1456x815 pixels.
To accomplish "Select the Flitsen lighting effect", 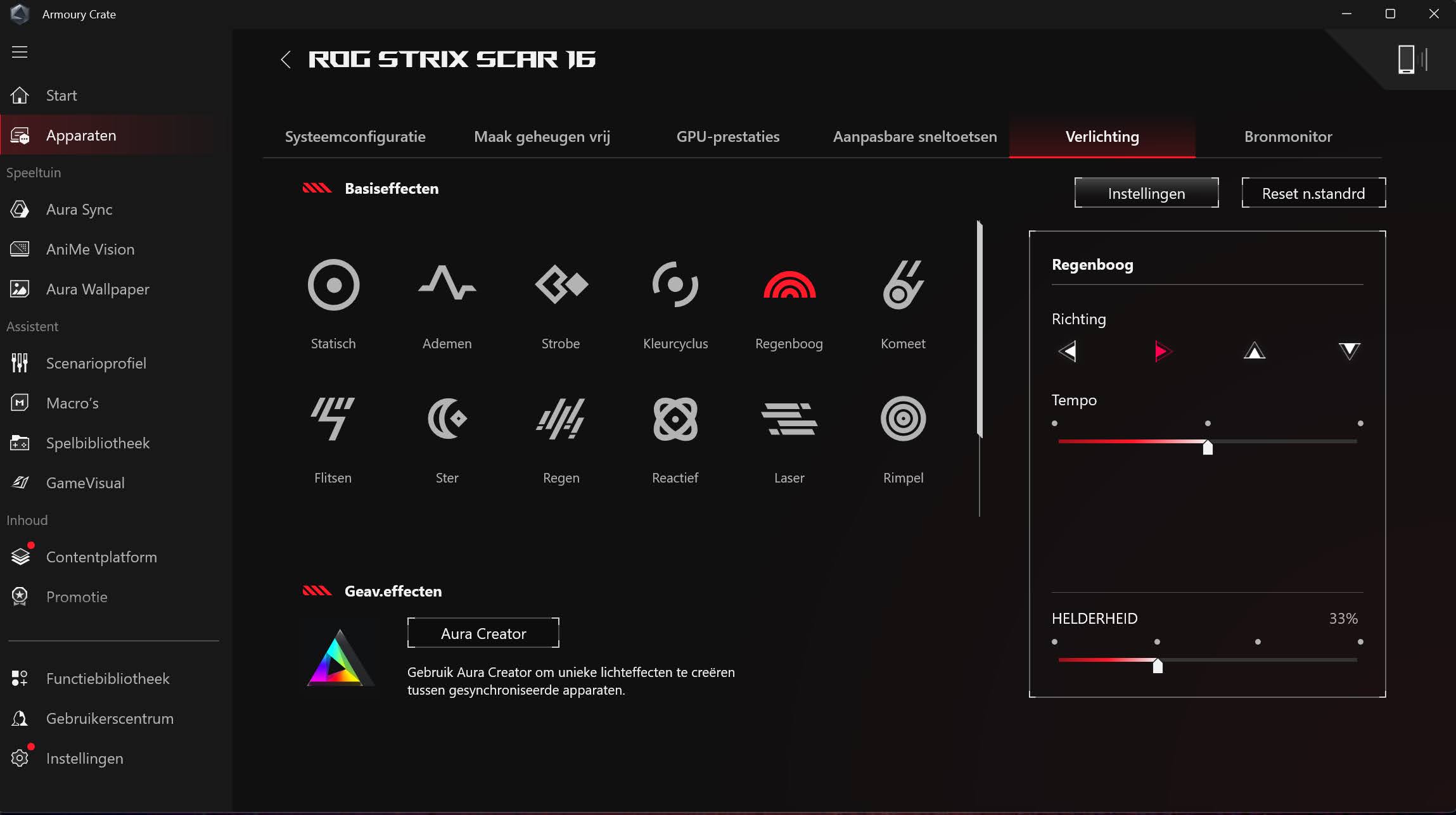I will (333, 419).
